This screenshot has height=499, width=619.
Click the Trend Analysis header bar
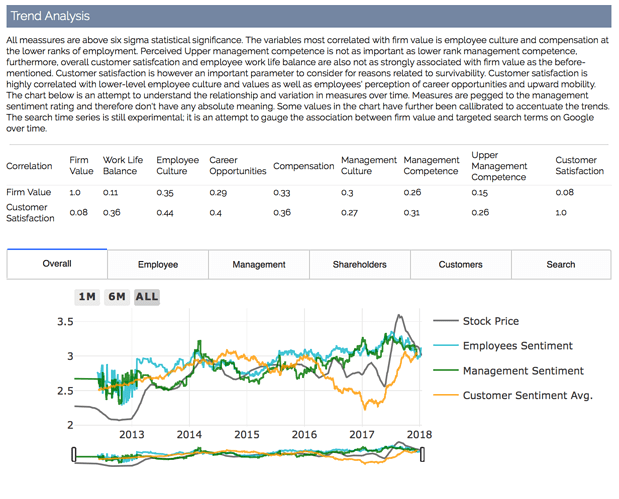pos(309,16)
